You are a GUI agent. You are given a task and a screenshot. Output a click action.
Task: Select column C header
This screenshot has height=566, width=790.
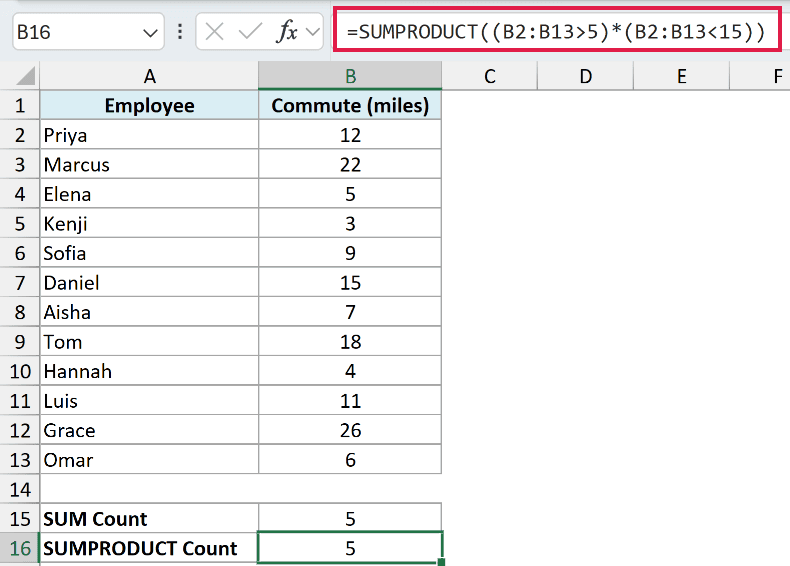[x=490, y=76]
